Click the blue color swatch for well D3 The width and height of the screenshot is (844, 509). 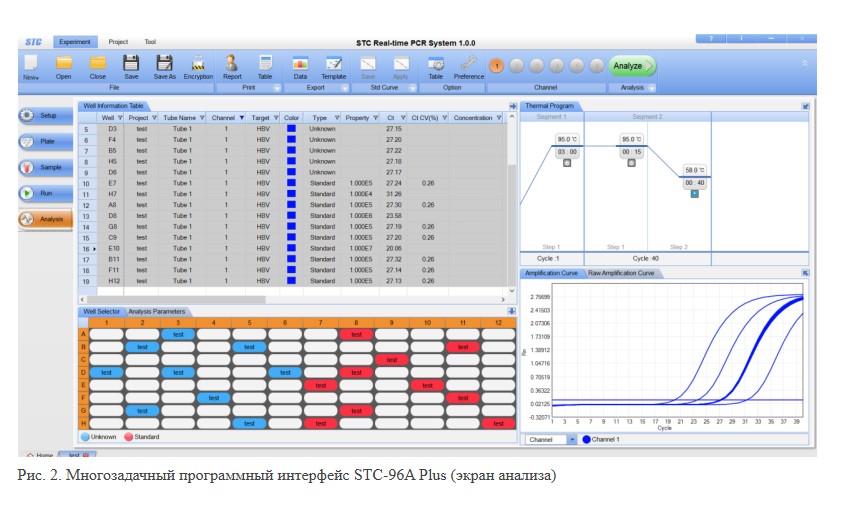(291, 129)
